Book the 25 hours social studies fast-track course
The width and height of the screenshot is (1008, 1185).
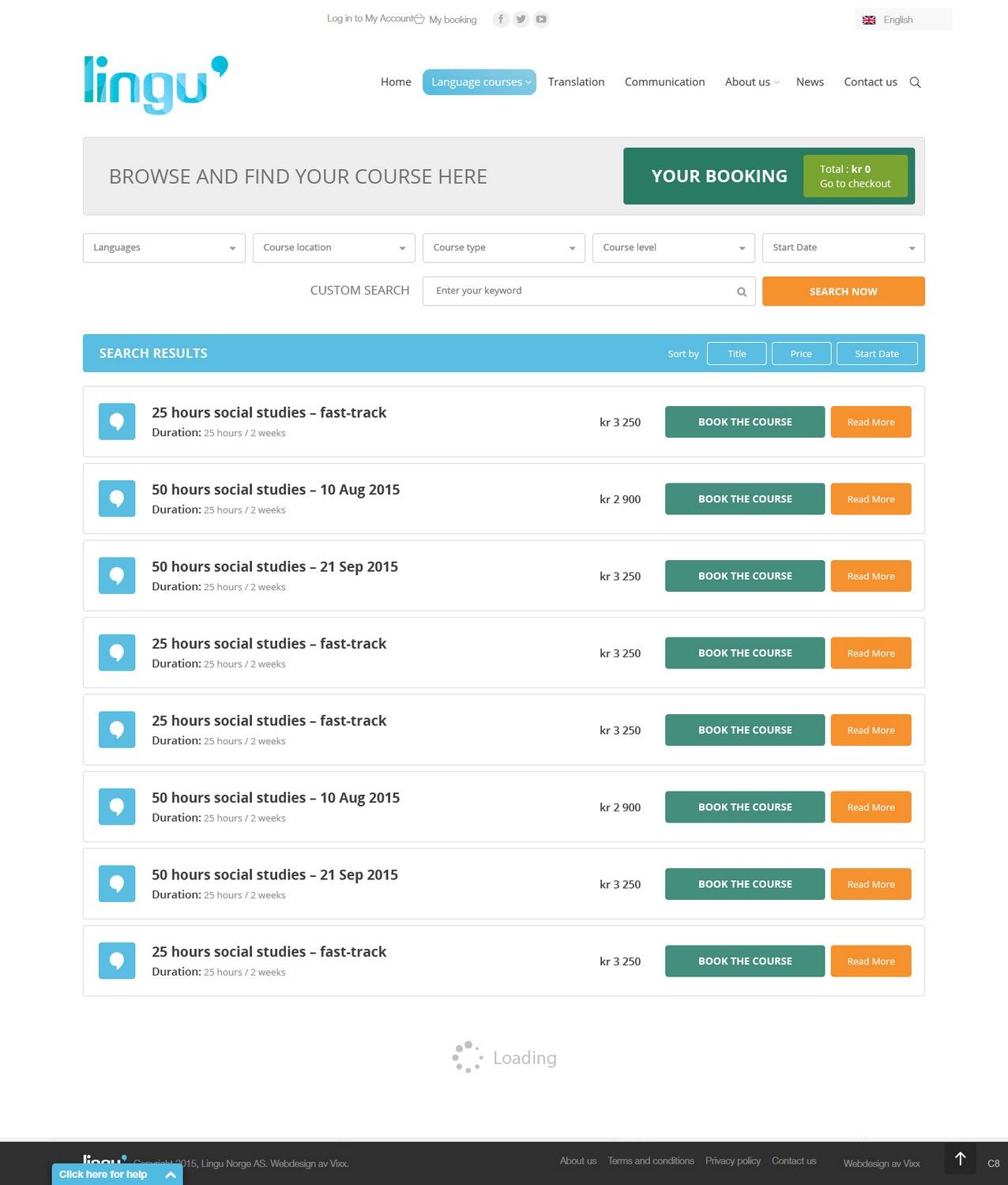(x=743, y=421)
